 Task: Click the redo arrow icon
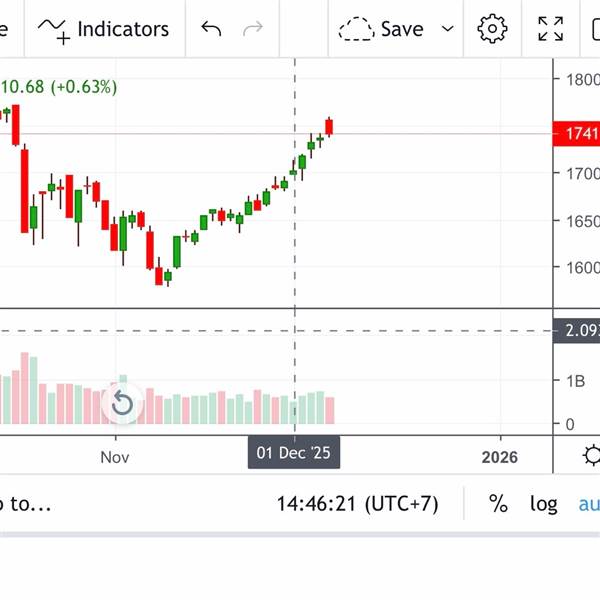[x=253, y=29]
